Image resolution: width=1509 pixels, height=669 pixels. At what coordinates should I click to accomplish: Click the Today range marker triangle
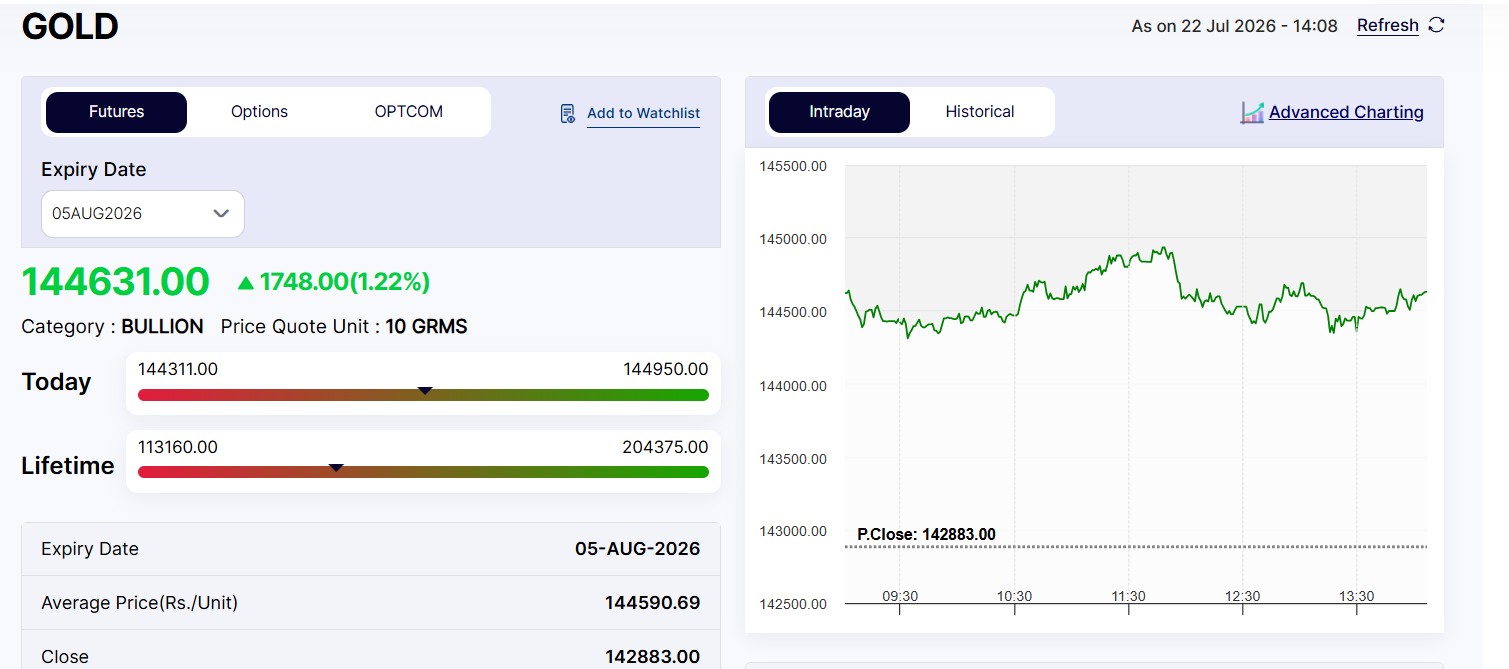click(425, 390)
